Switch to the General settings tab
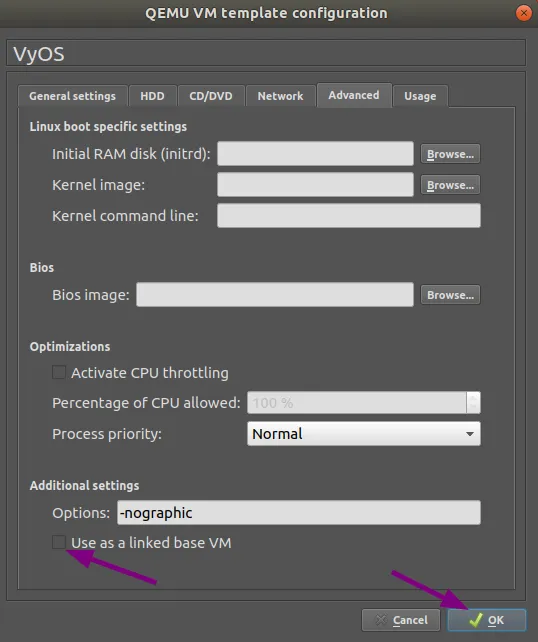 pyautogui.click(x=72, y=96)
